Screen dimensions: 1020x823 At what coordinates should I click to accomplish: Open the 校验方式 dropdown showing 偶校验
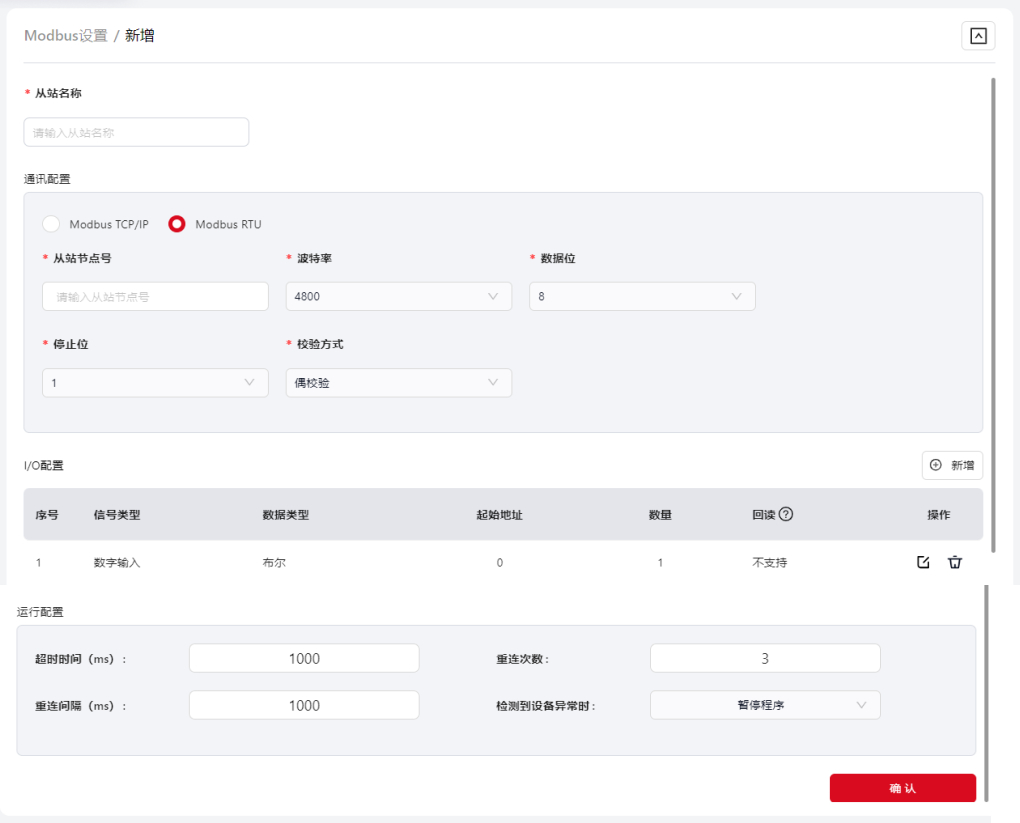coord(398,383)
